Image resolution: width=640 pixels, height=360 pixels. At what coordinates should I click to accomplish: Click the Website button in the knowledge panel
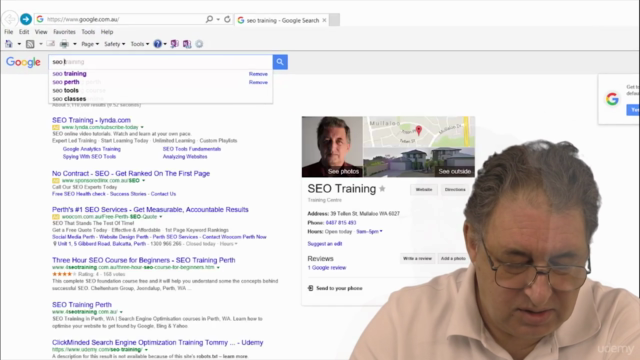coord(424,189)
